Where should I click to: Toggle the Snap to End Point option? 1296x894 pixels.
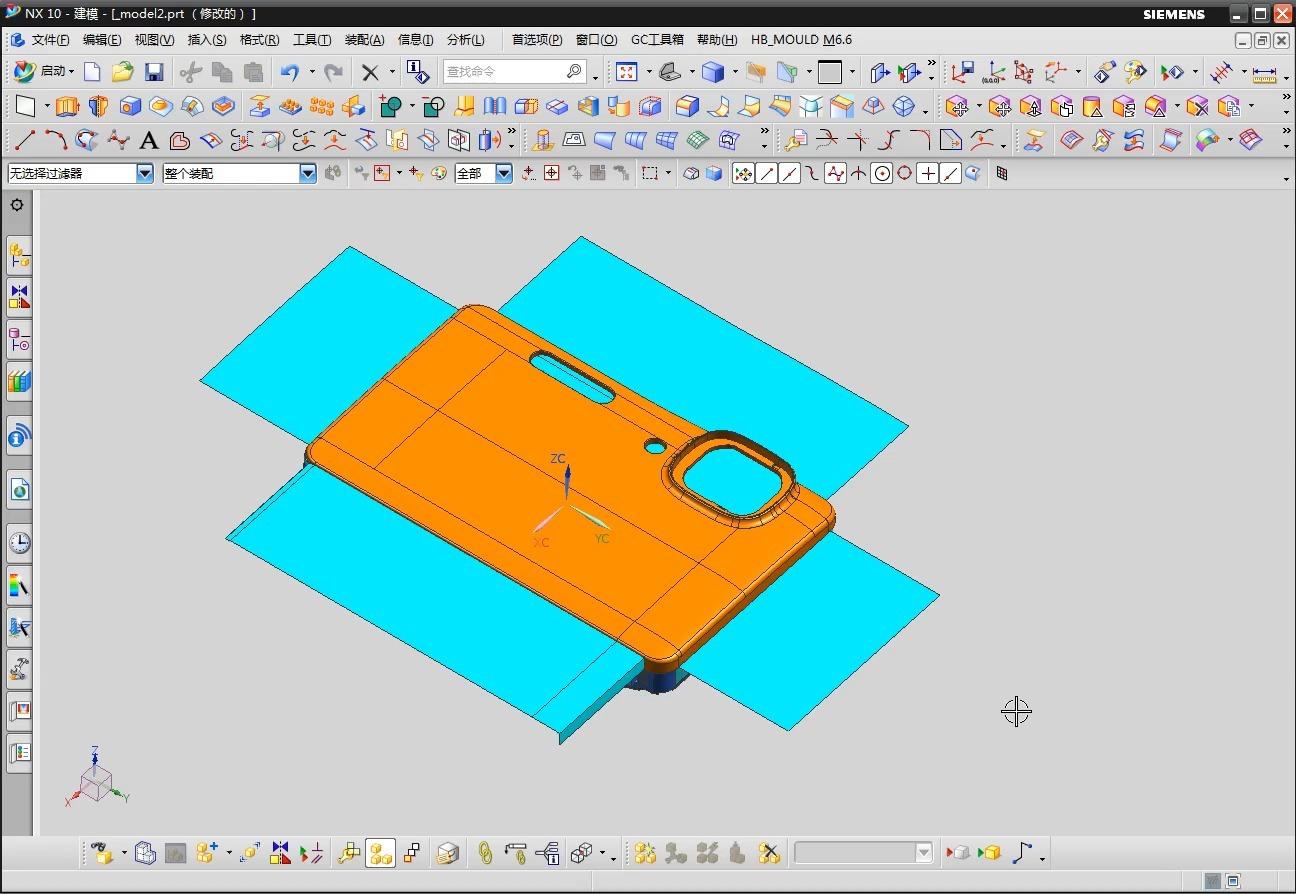(x=767, y=174)
